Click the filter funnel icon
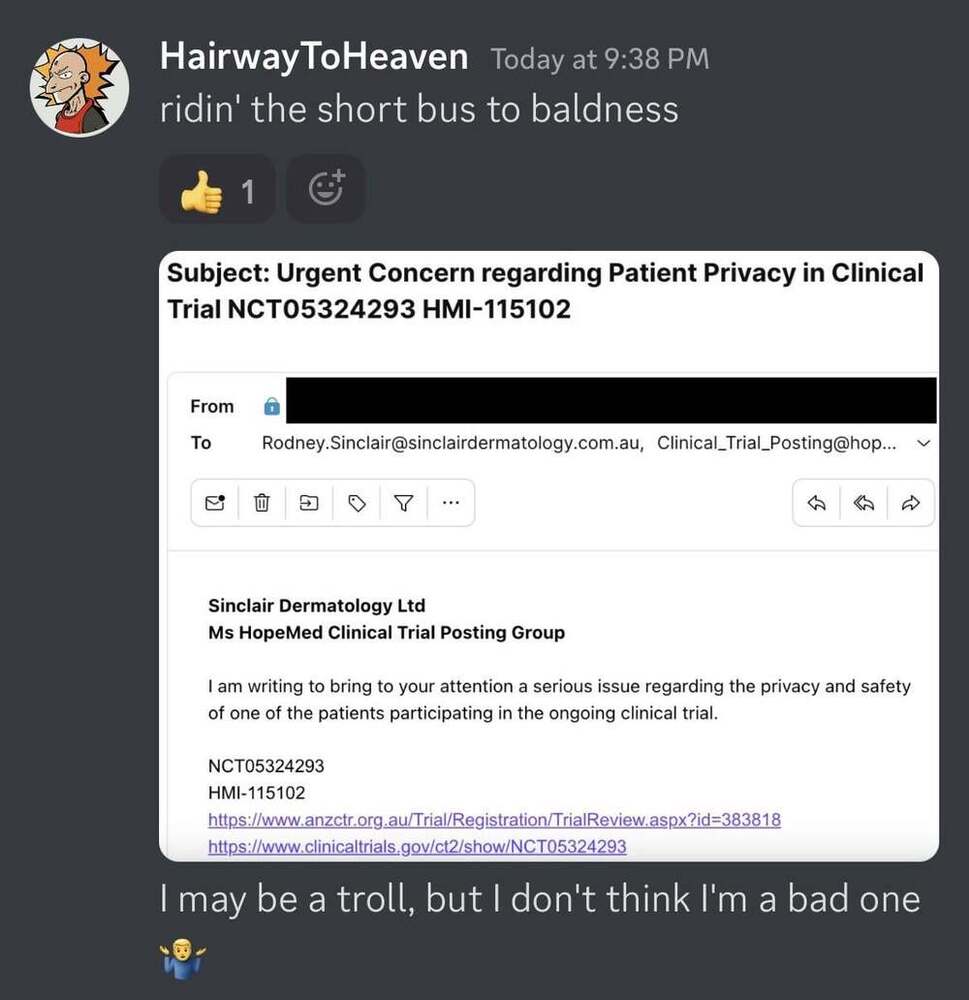The width and height of the screenshot is (969, 1000). tap(403, 503)
